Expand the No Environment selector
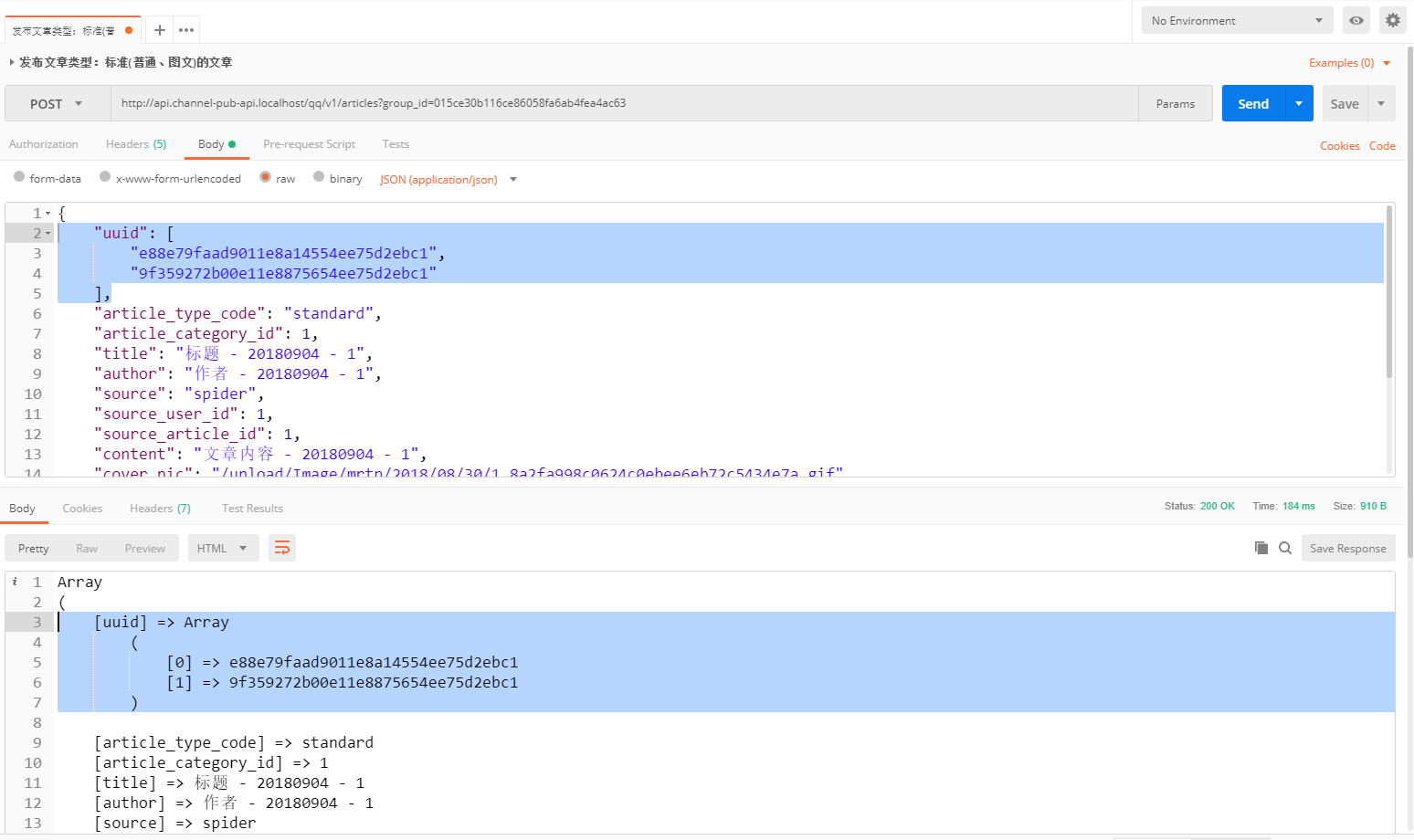Screen dimensions: 1414x840 point(1237,20)
